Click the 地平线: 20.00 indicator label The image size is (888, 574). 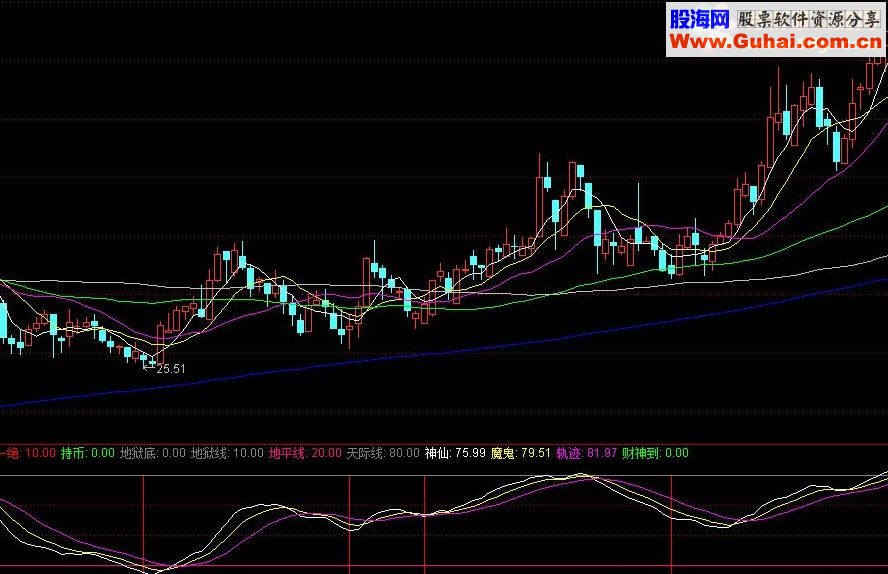click(305, 453)
